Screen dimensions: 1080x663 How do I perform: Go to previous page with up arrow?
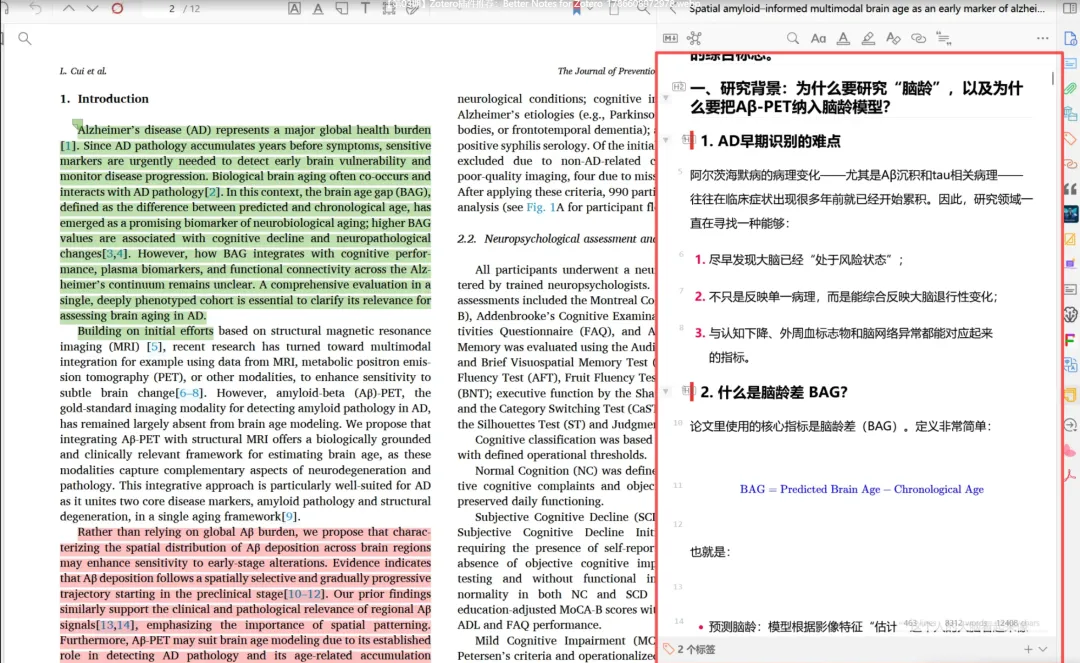(68, 9)
